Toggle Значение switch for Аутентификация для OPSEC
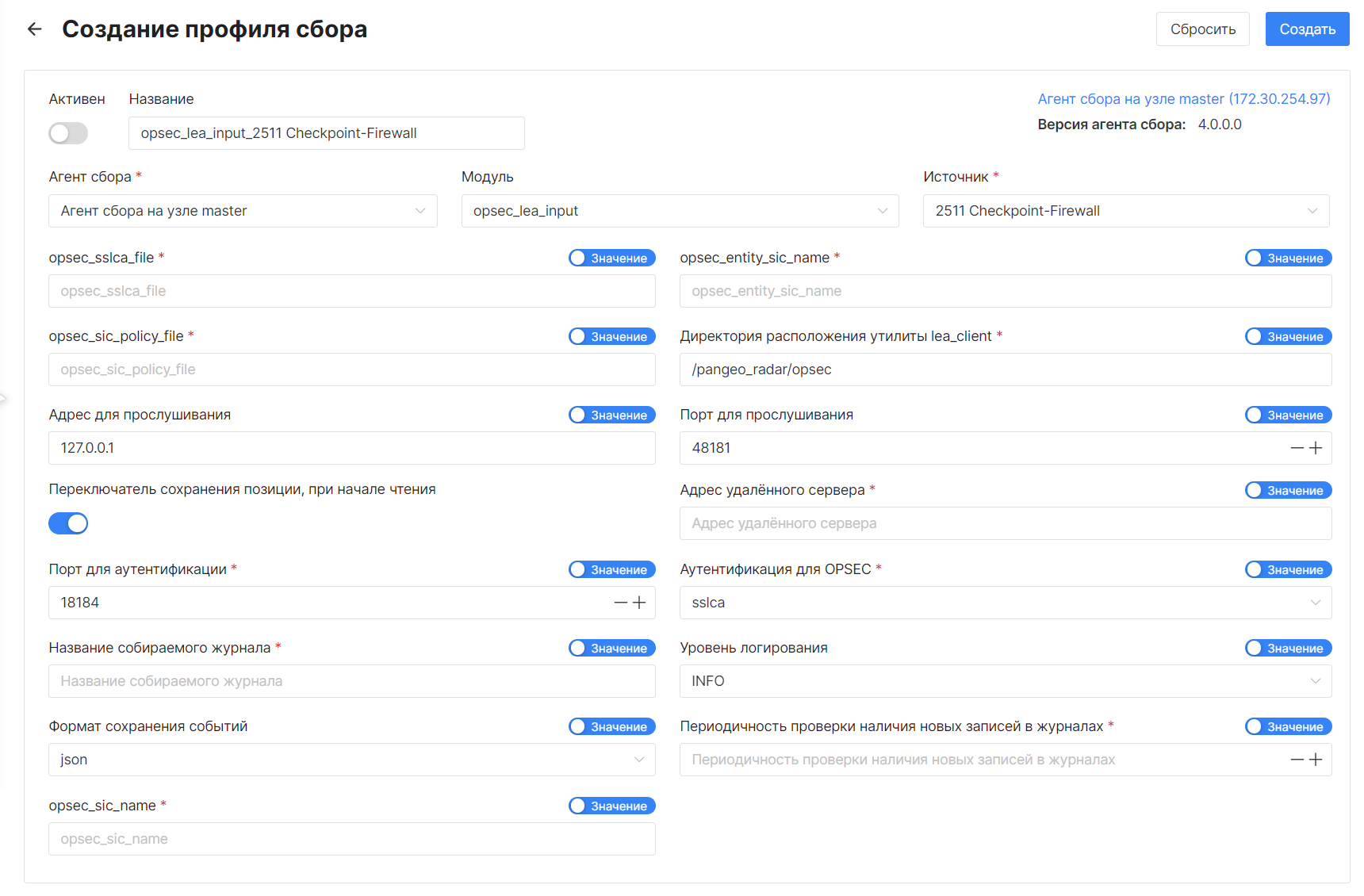The width and height of the screenshot is (1364, 896). tap(1288, 569)
